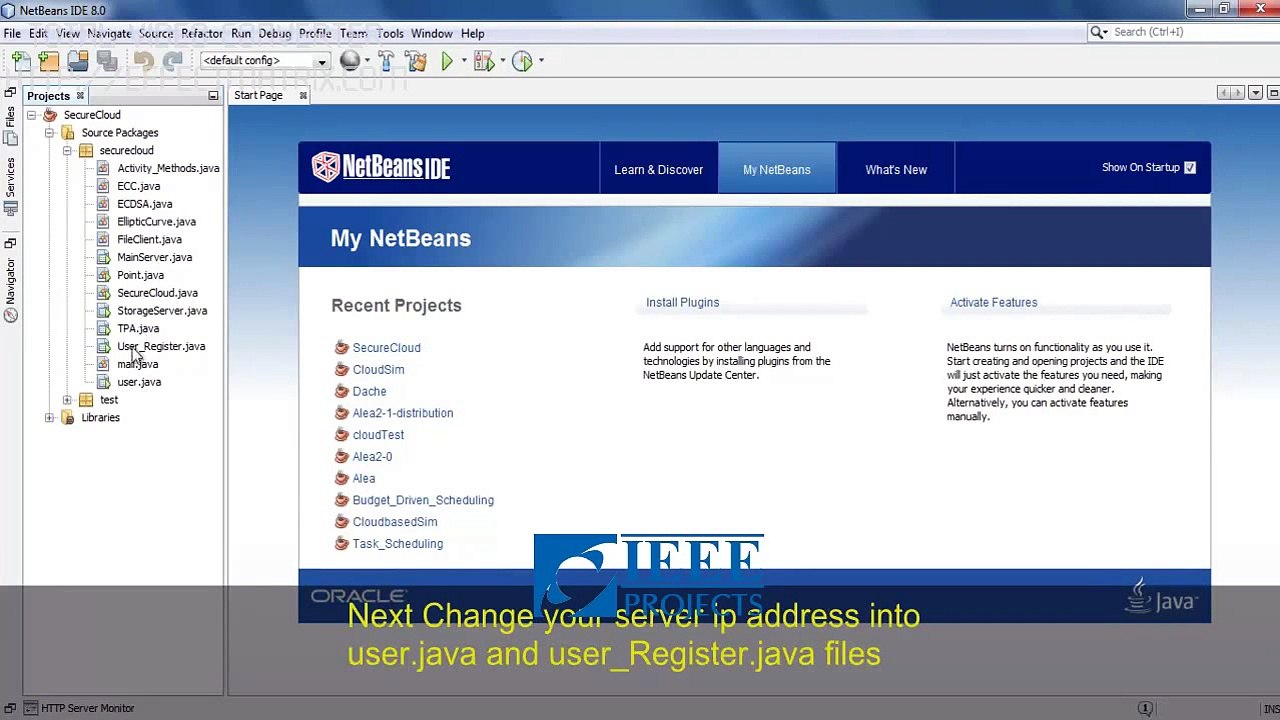This screenshot has height=720, width=1280.
Task: Select StorageServer.java in the project tree
Action: [x=162, y=311]
